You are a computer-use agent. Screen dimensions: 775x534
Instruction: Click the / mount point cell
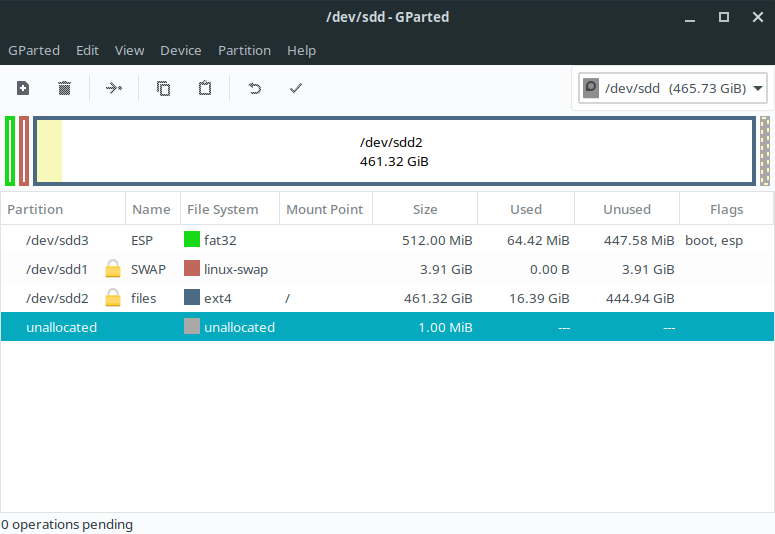click(287, 298)
